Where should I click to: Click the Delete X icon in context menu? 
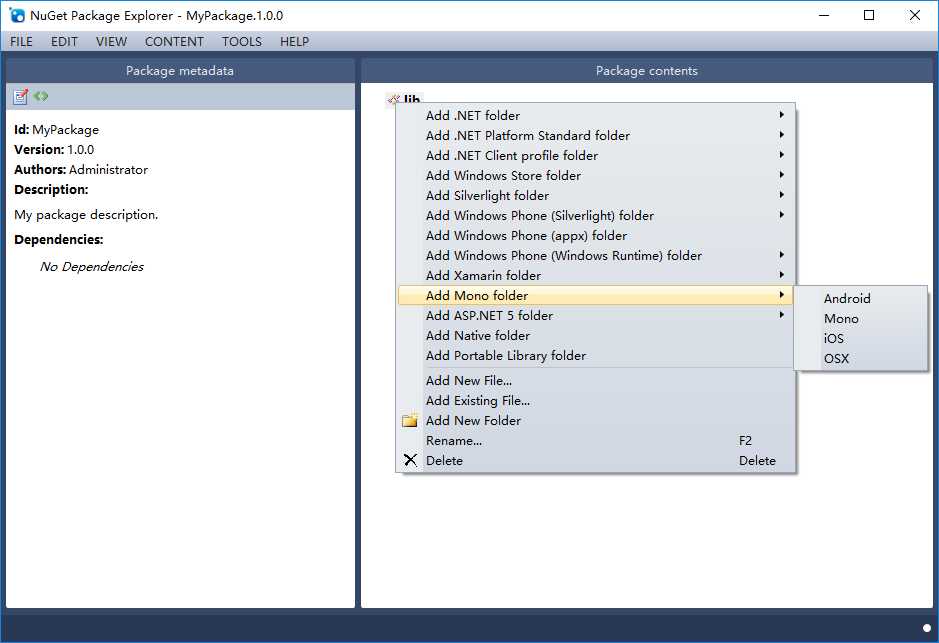pyautogui.click(x=410, y=460)
